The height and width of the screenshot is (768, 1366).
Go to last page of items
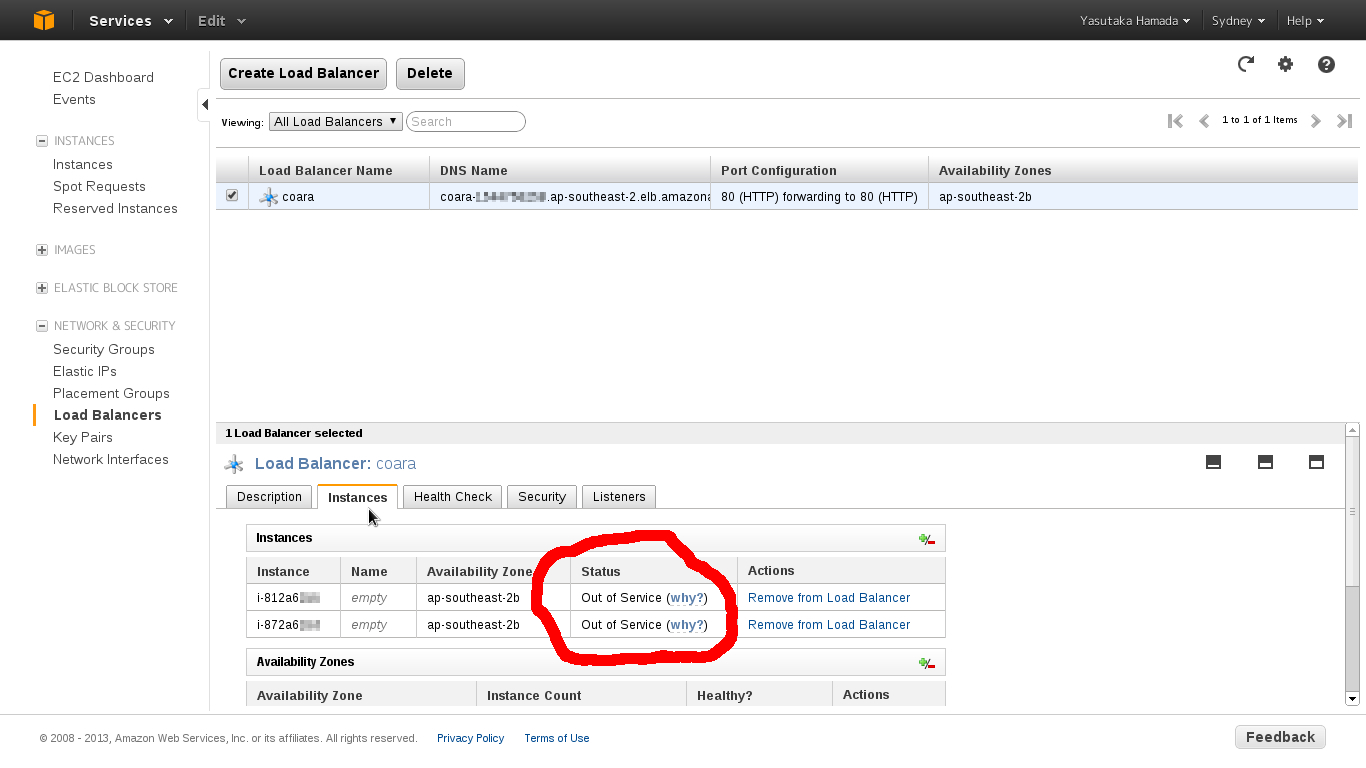(x=1345, y=121)
